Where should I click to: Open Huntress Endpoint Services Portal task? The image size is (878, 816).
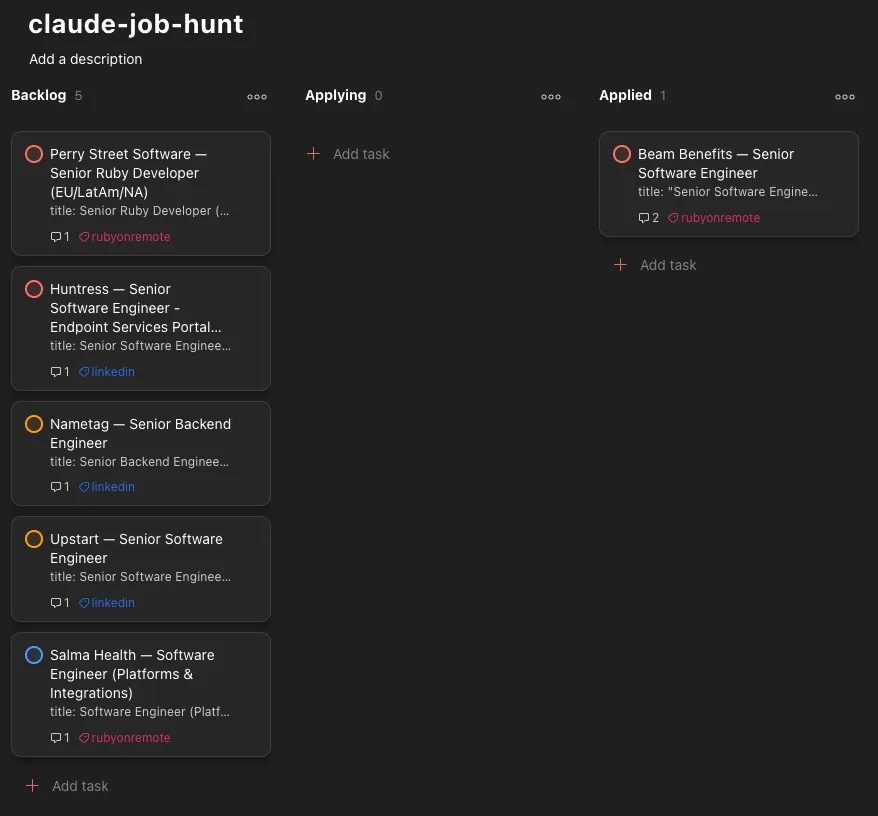(x=136, y=308)
